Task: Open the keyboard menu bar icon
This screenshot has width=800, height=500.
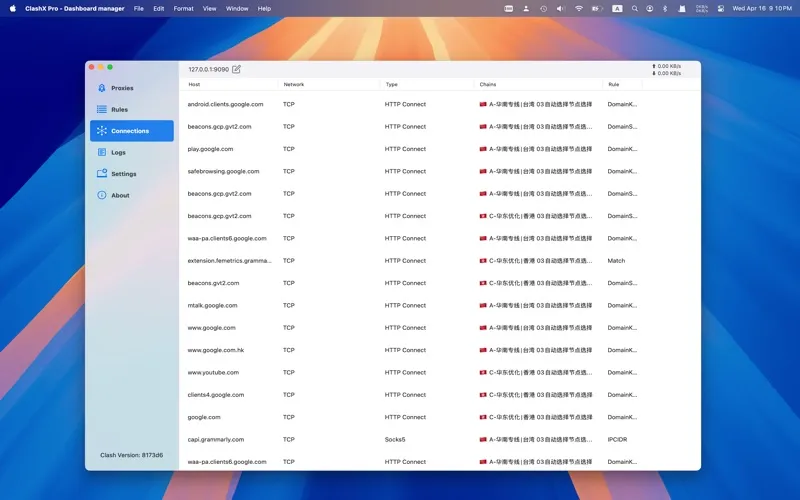Action: tap(508, 8)
